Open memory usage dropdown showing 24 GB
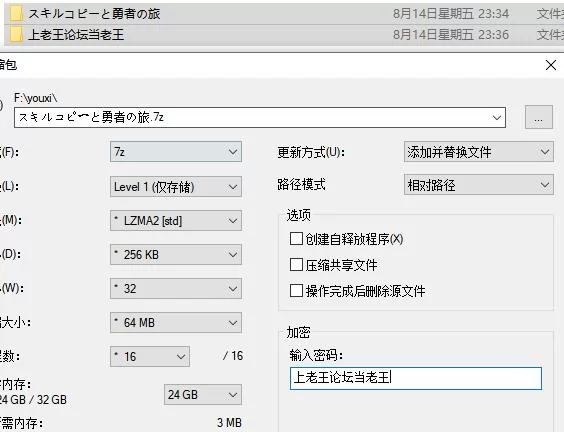 pyautogui.click(x=203, y=395)
